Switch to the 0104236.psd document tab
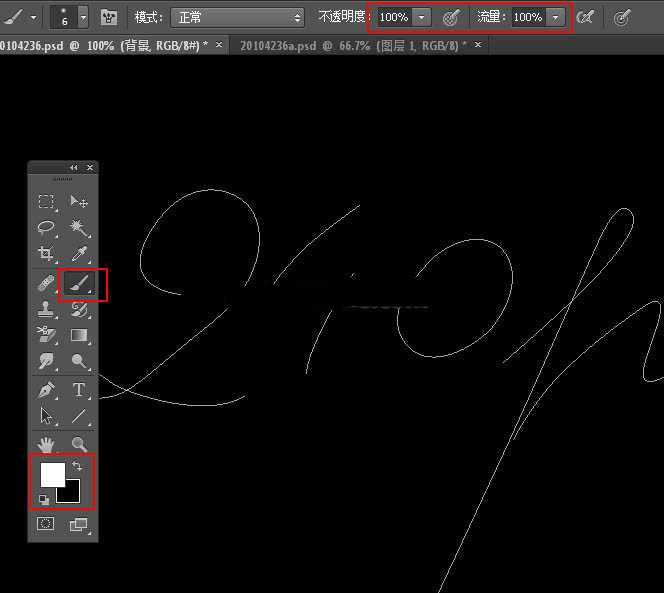 tap(100, 45)
